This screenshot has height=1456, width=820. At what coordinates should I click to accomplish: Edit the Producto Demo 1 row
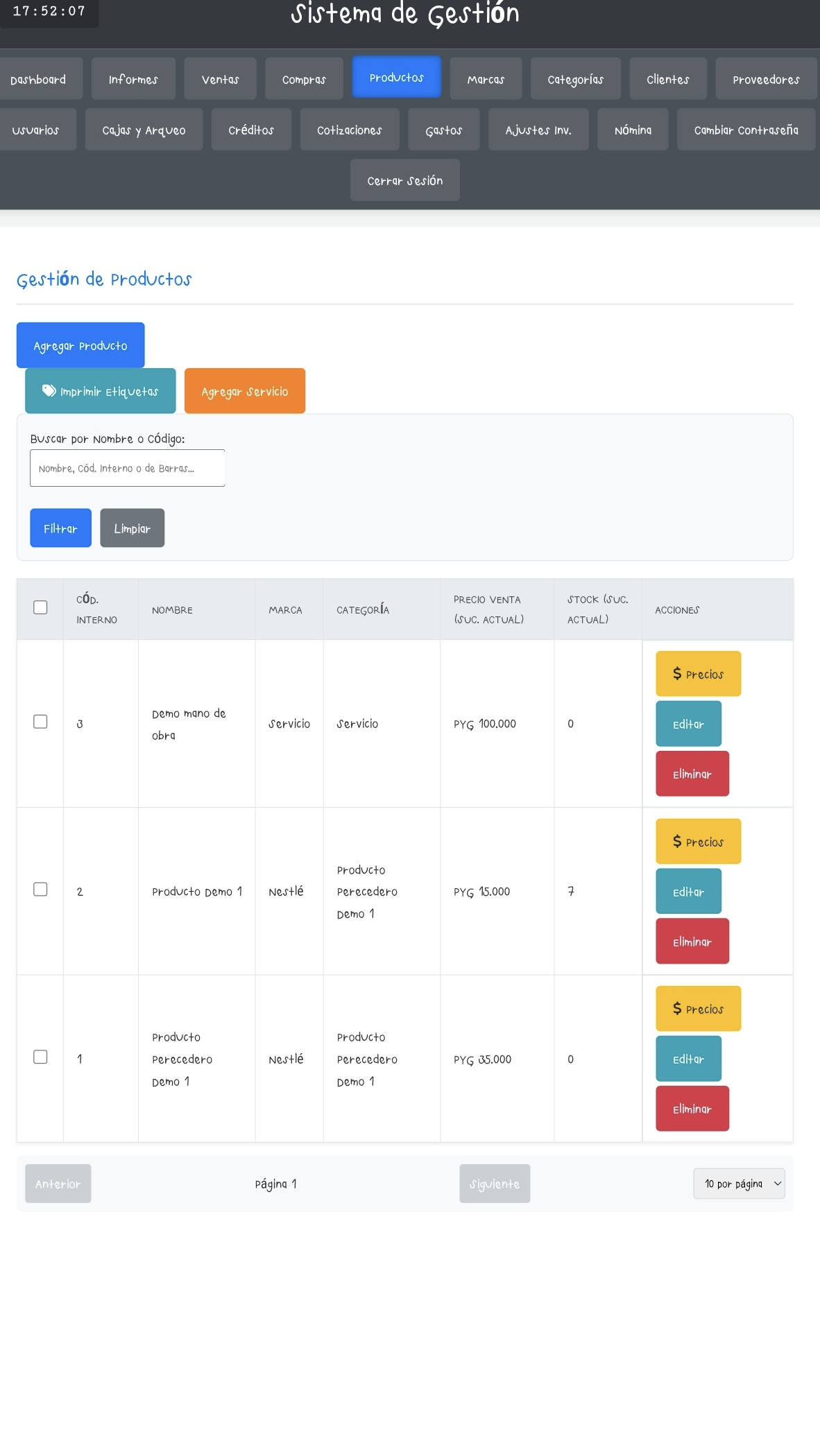[688, 892]
